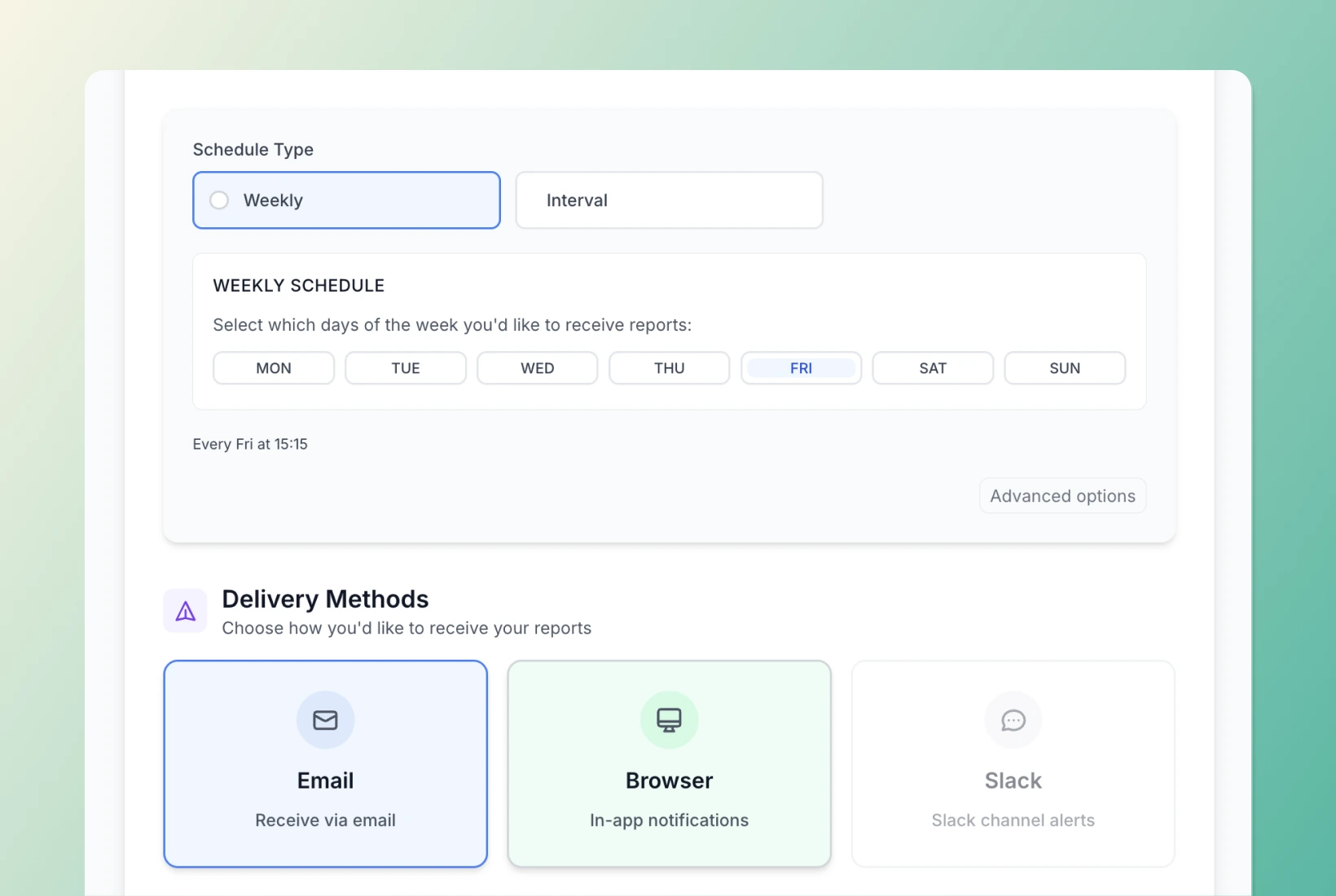The image size is (1336, 896).
Task: Click the Browser monitor icon
Action: 669,720
